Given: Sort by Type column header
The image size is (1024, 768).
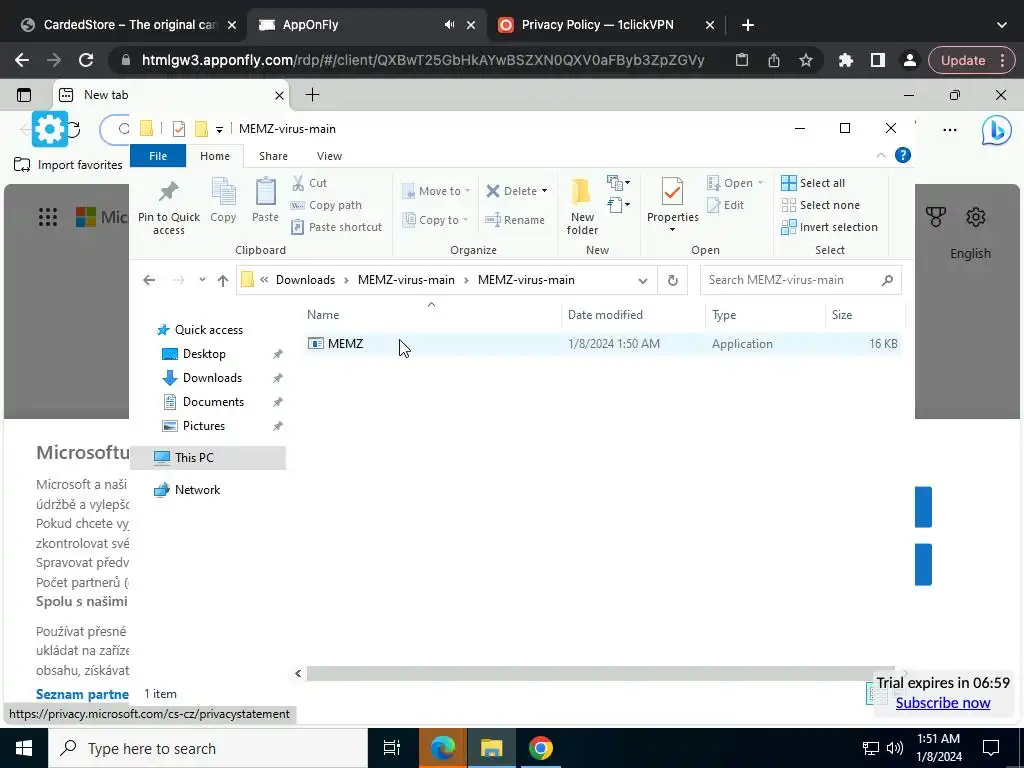Looking at the screenshot, I should coord(765,315).
